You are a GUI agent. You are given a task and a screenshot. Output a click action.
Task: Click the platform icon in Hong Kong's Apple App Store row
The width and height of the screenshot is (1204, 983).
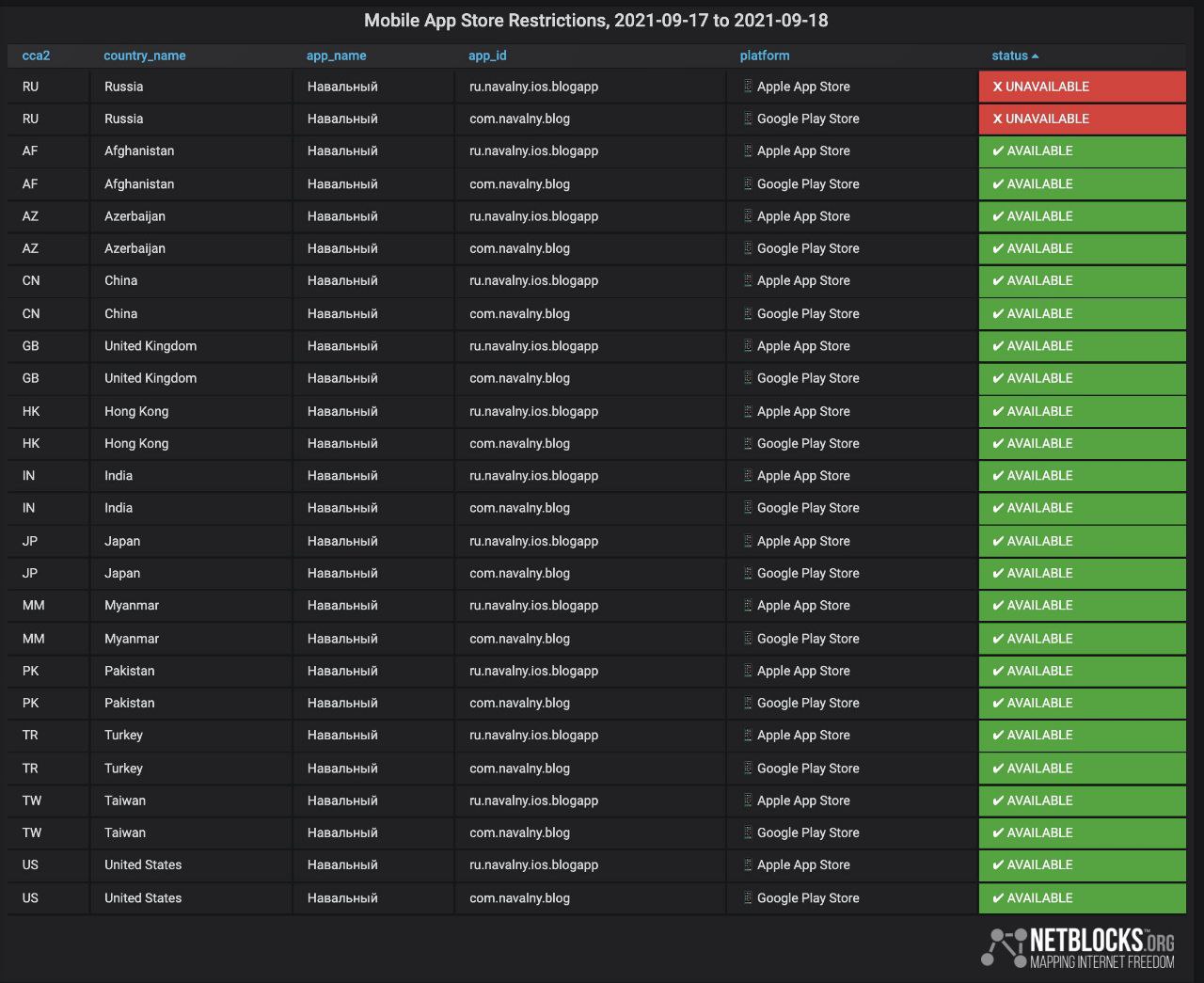pyautogui.click(x=748, y=411)
